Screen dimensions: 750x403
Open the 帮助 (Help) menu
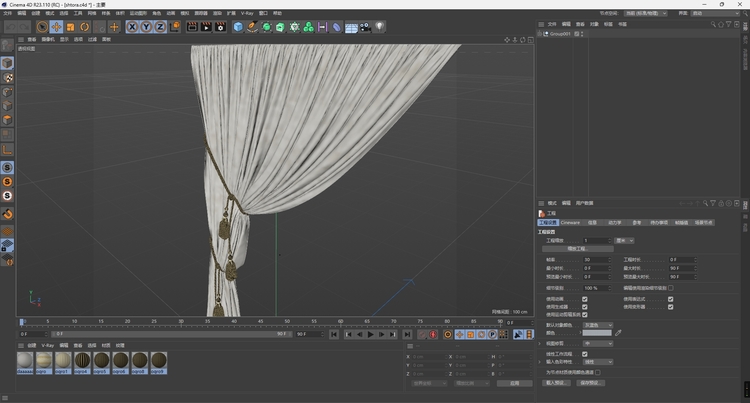277,13
